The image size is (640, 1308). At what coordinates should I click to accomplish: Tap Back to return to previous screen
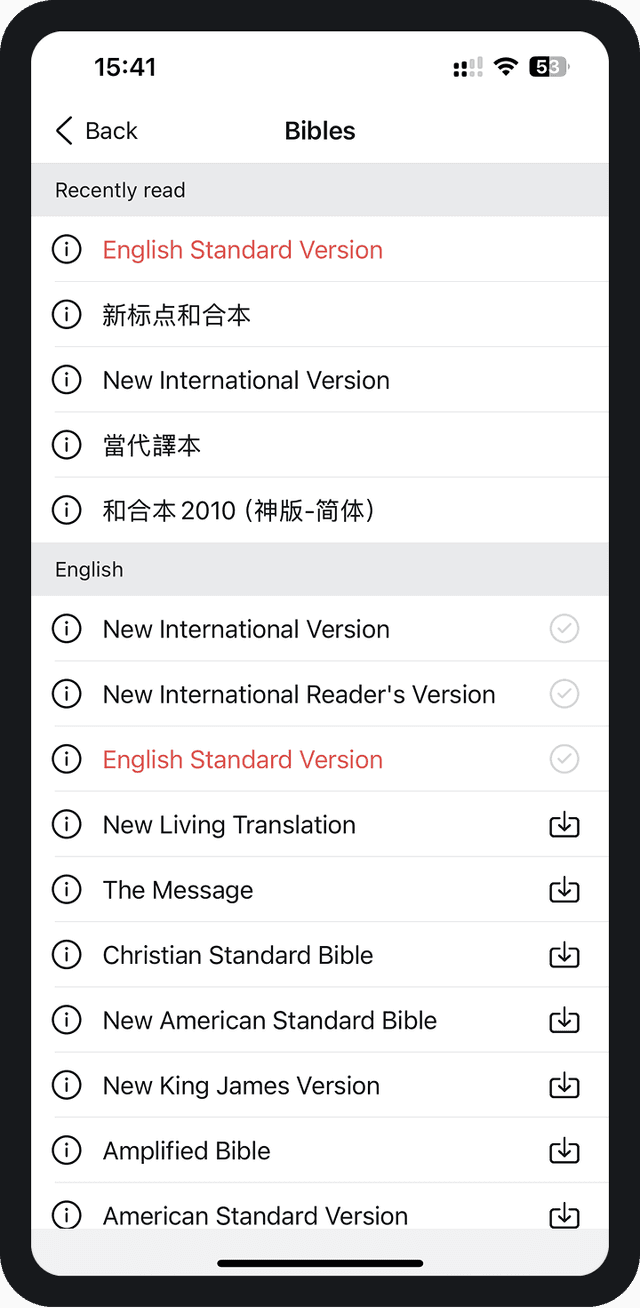pyautogui.click(x=95, y=130)
